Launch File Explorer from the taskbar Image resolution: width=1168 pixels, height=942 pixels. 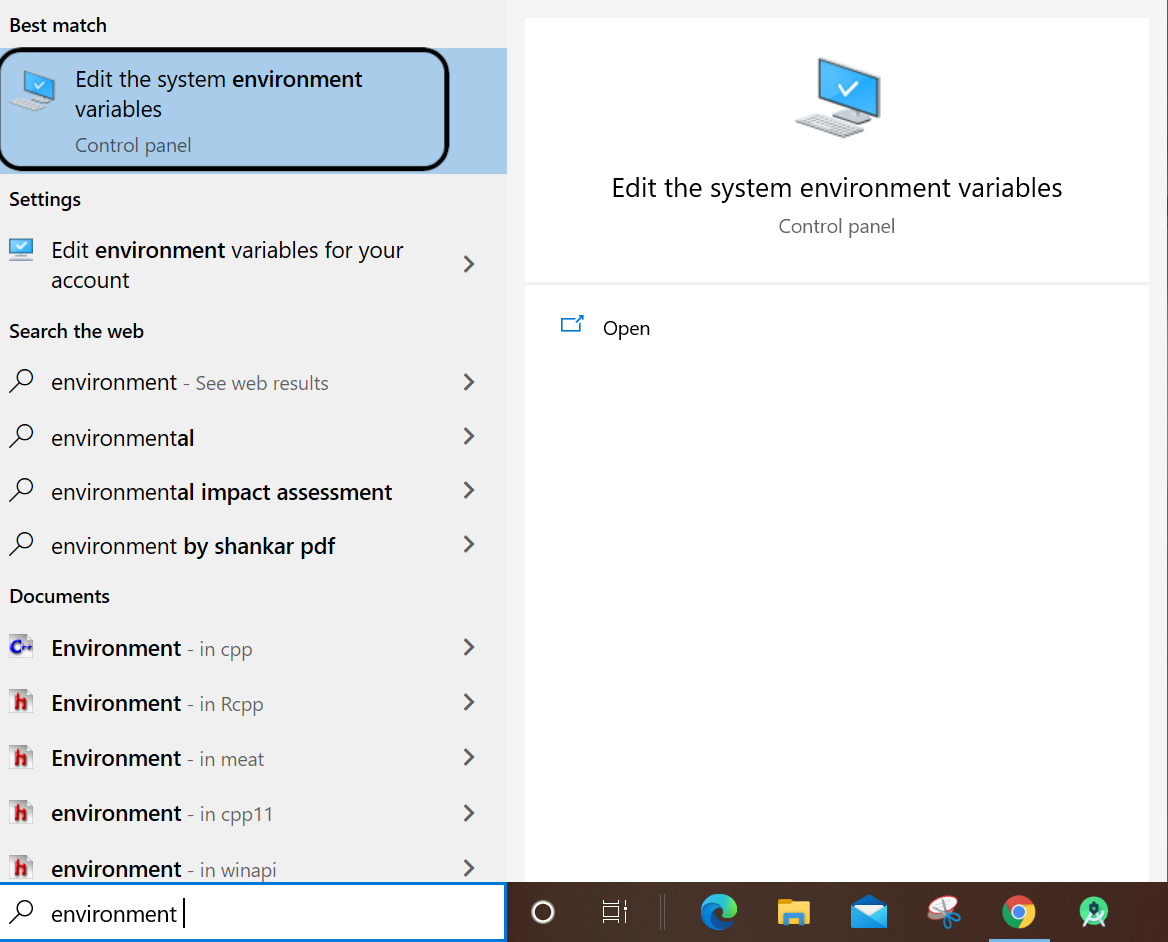793,912
